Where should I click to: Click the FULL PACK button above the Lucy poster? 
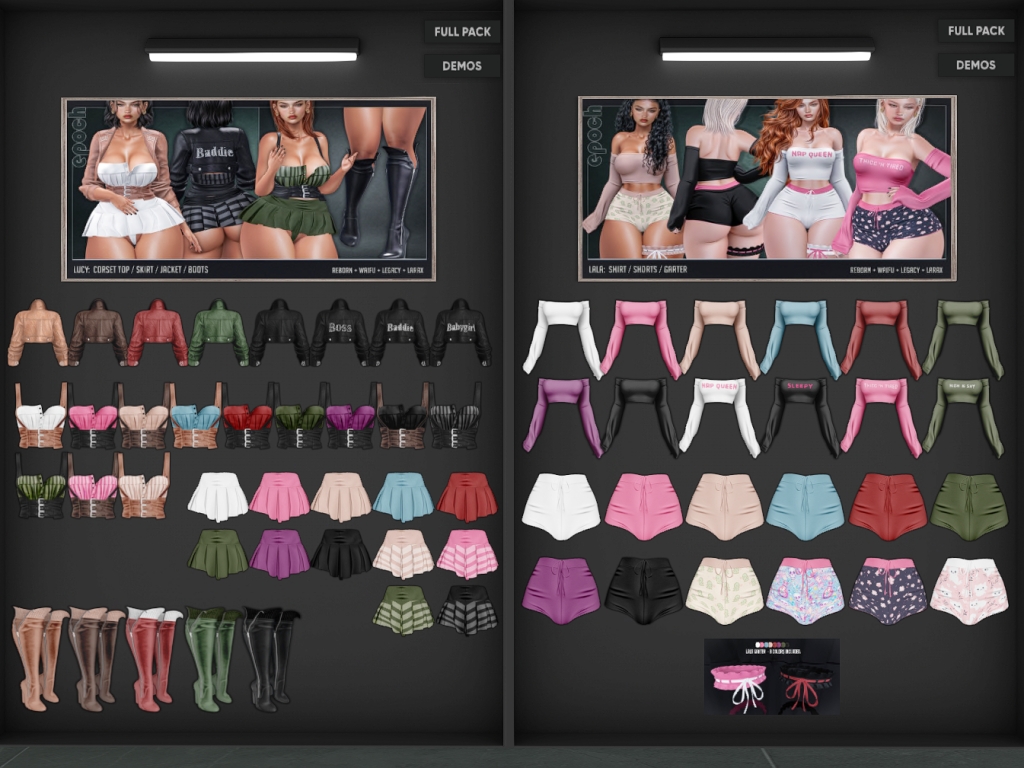(462, 32)
